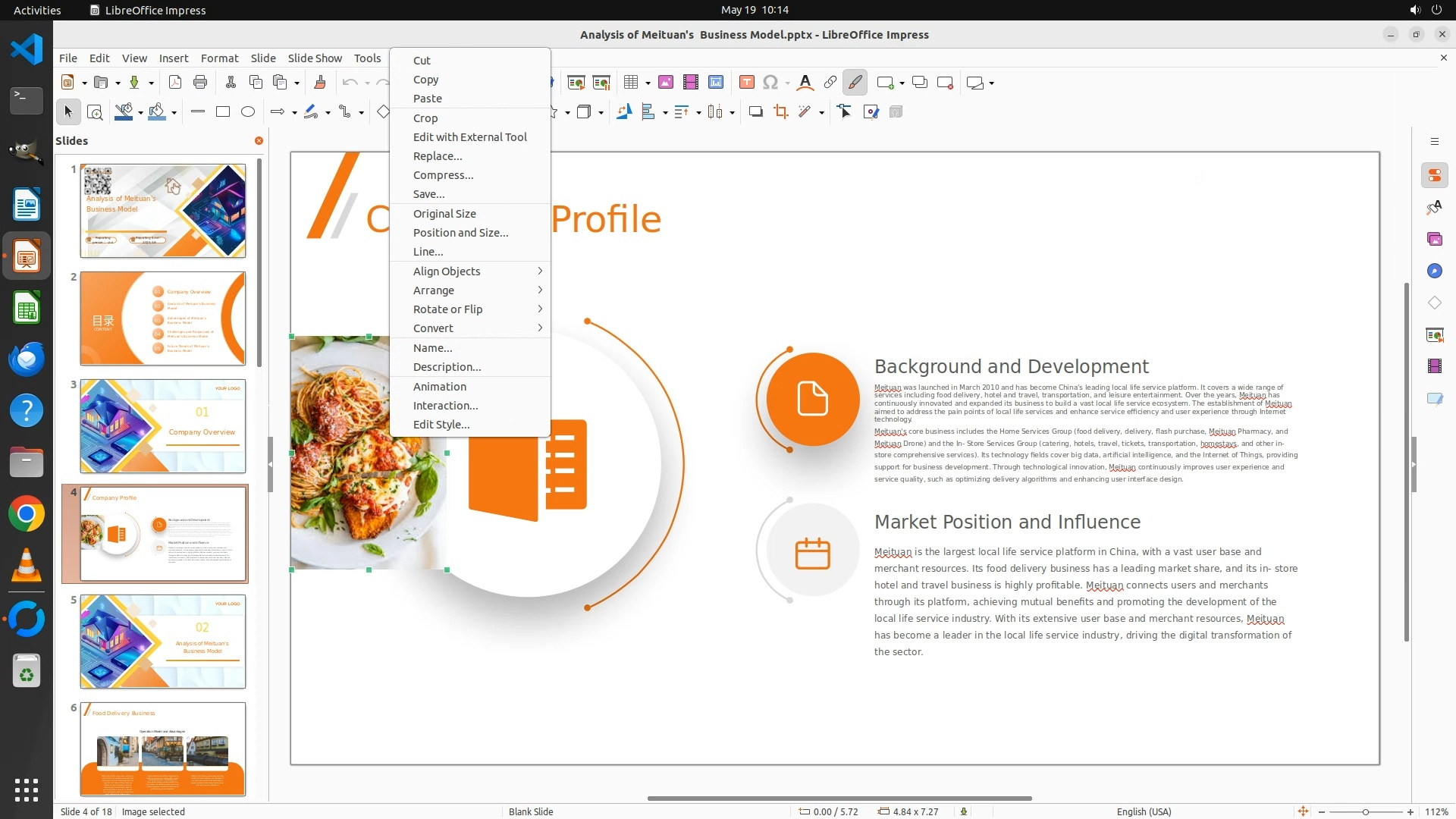Toggle Point Edit Mode icon
Image resolution: width=1456 pixels, height=819 pixels.
(844, 112)
